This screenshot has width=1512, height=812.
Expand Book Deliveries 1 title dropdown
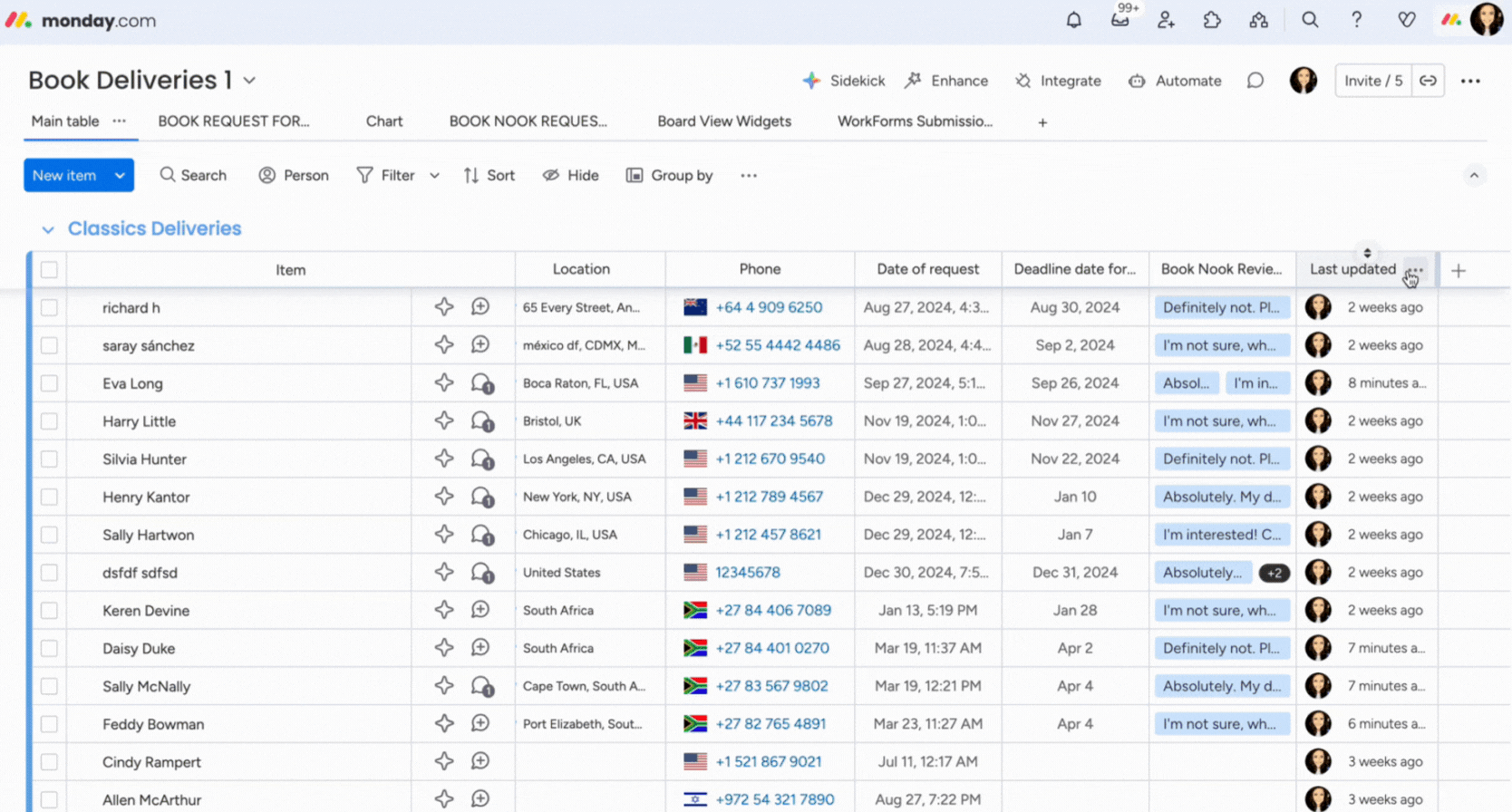(249, 81)
